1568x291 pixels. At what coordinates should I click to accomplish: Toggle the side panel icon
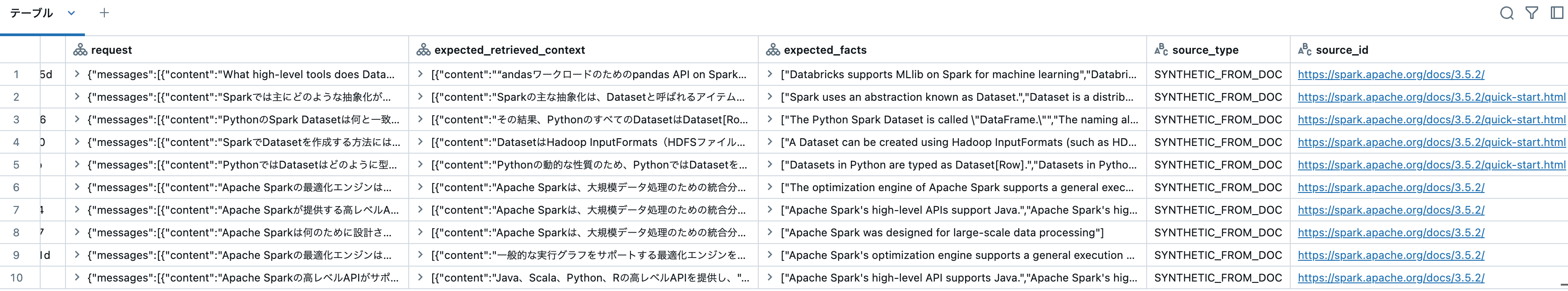[1556, 13]
